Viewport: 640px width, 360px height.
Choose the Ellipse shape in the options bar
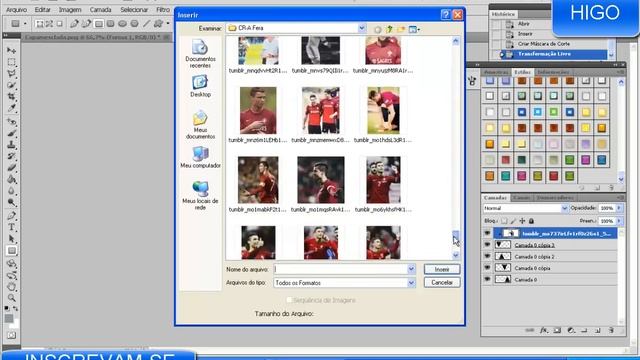[122, 24]
